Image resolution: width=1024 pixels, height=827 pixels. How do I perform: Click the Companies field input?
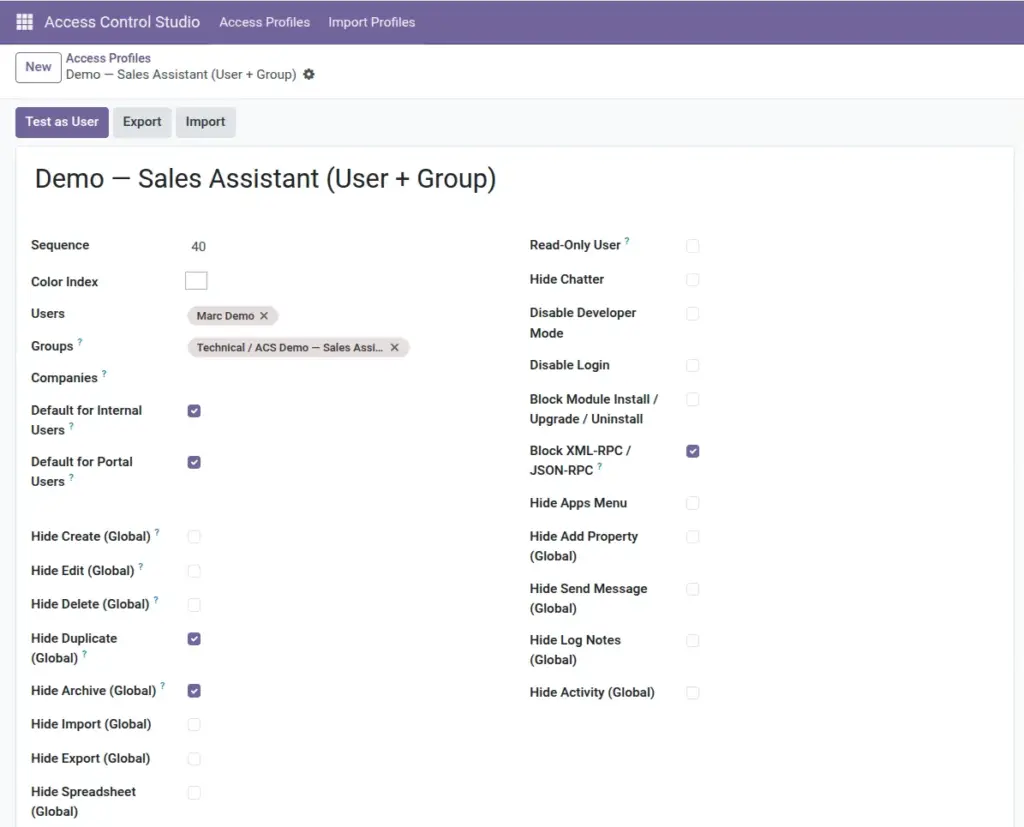[x=342, y=378]
